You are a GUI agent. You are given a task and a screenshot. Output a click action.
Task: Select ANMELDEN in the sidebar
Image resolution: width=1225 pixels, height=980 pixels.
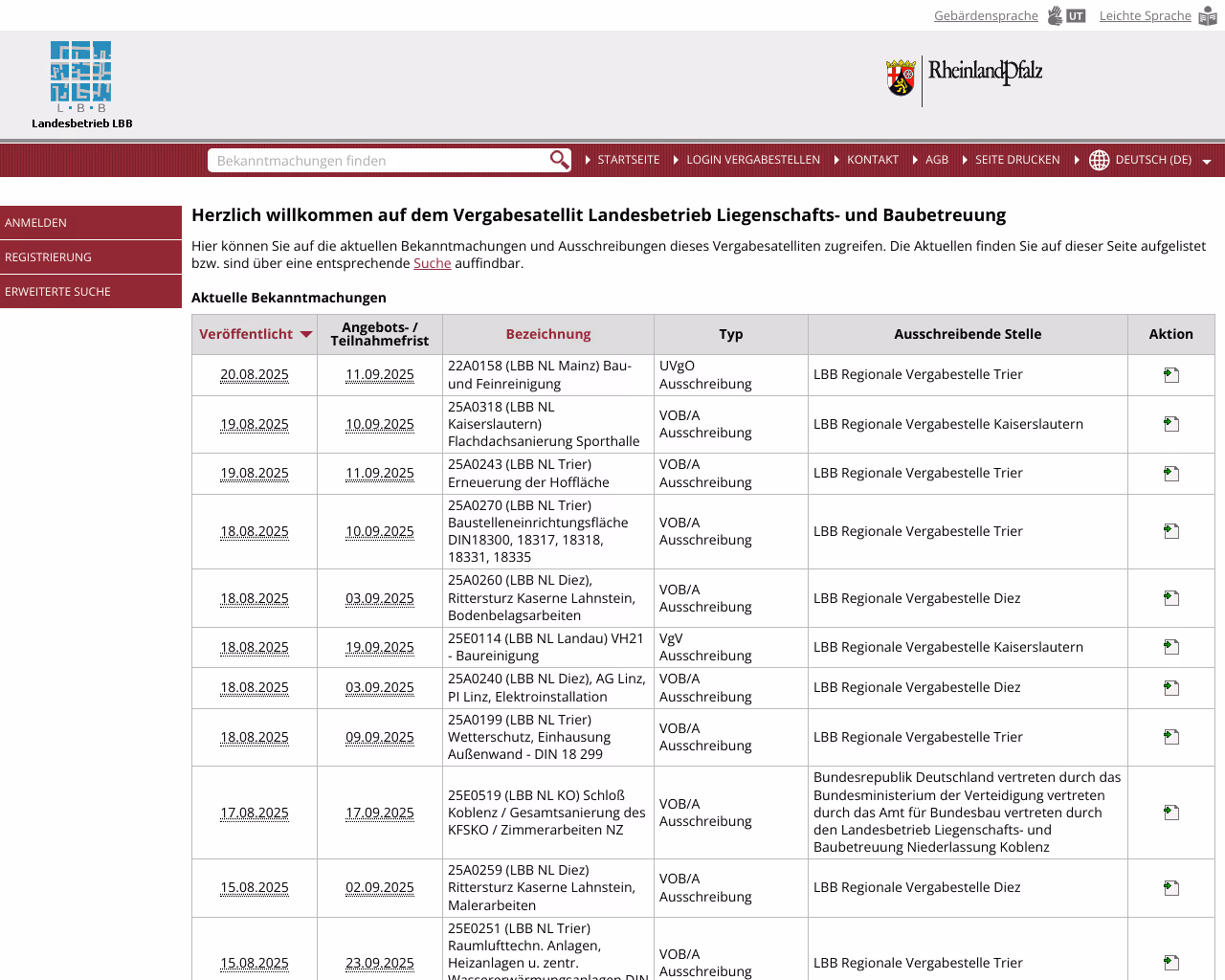[x=35, y=222]
